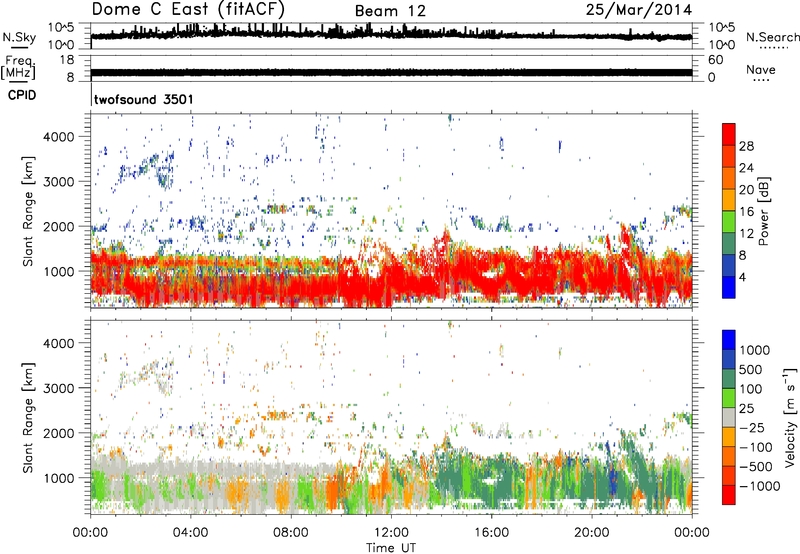This screenshot has width=800, height=554.
Task: Click the "N.Sky" legend label
Action: [19, 37]
